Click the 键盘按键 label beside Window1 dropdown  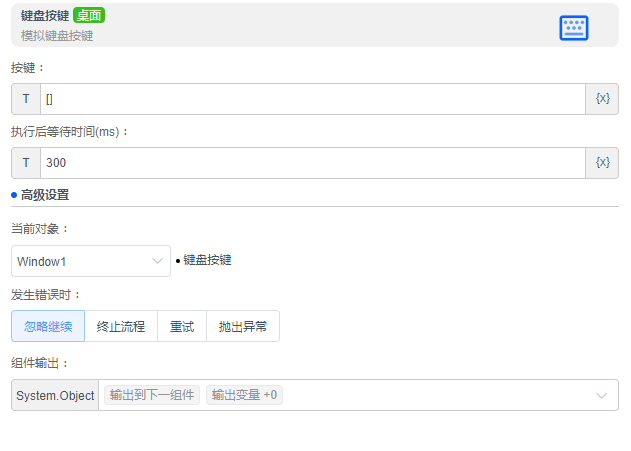pos(207,260)
